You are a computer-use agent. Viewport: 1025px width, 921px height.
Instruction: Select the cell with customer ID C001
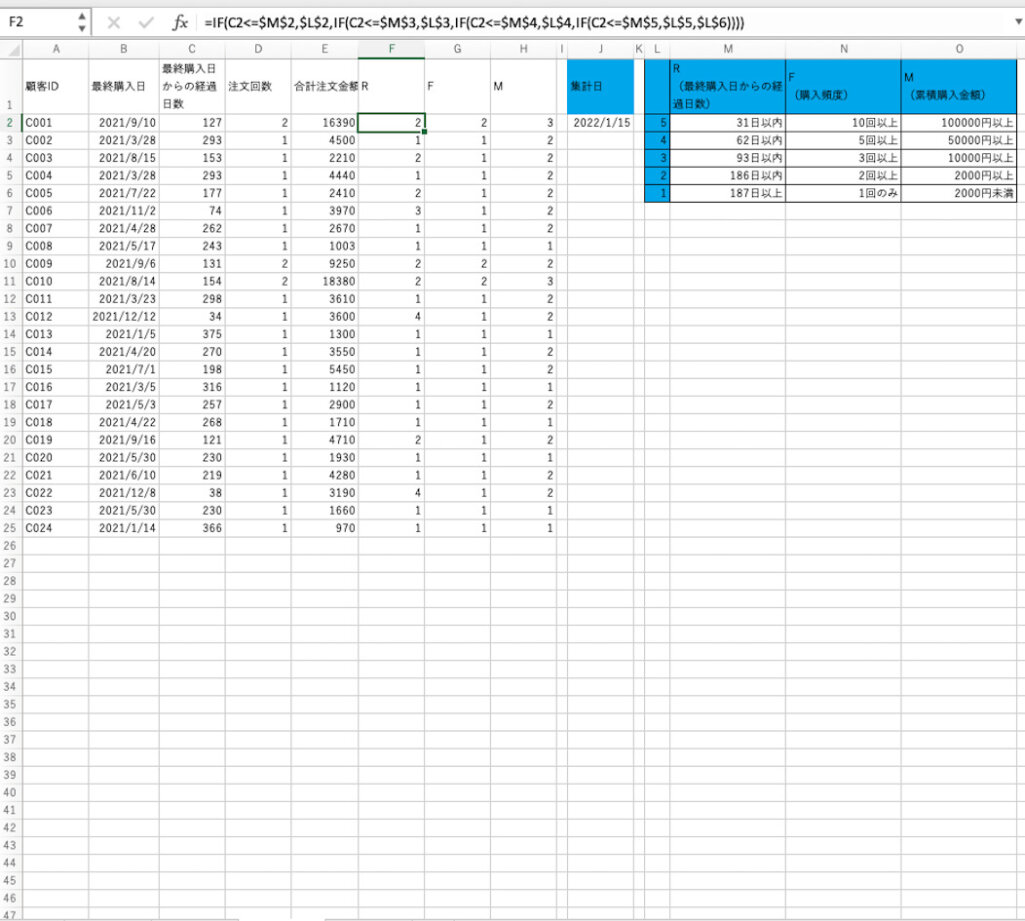(x=55, y=123)
